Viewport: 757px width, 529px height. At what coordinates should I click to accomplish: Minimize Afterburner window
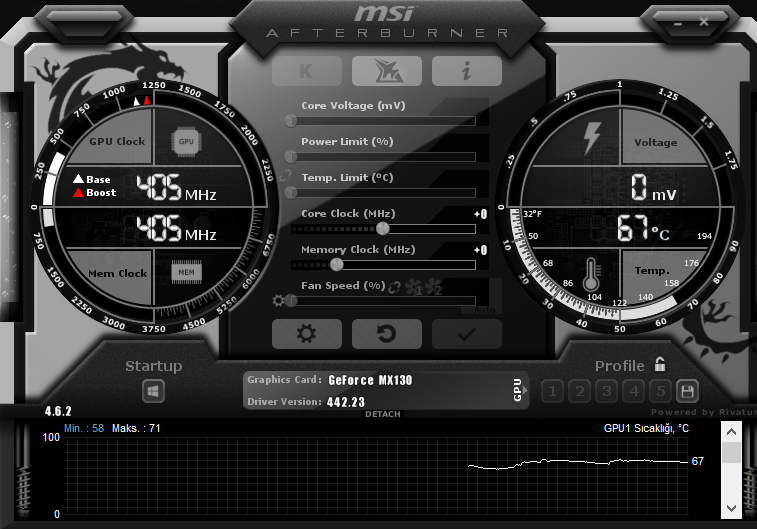point(678,24)
